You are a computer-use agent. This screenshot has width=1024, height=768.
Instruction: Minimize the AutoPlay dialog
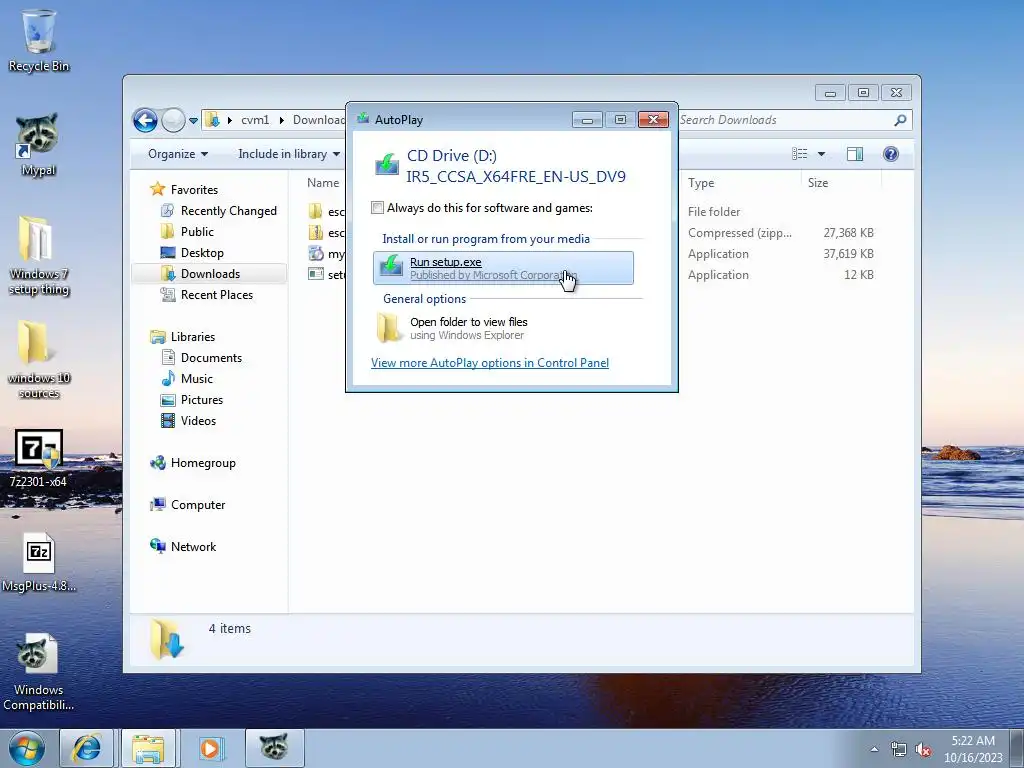(587, 120)
